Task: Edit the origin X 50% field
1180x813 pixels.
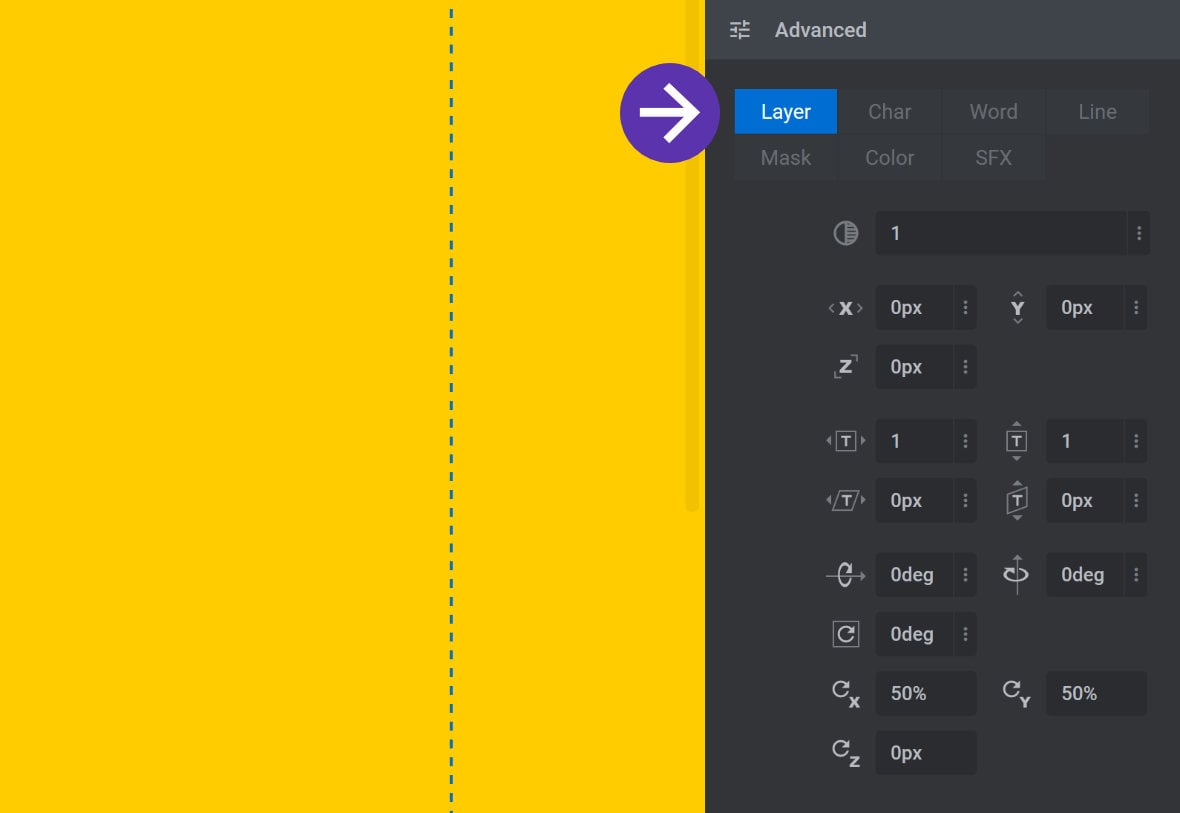Action: [926, 694]
